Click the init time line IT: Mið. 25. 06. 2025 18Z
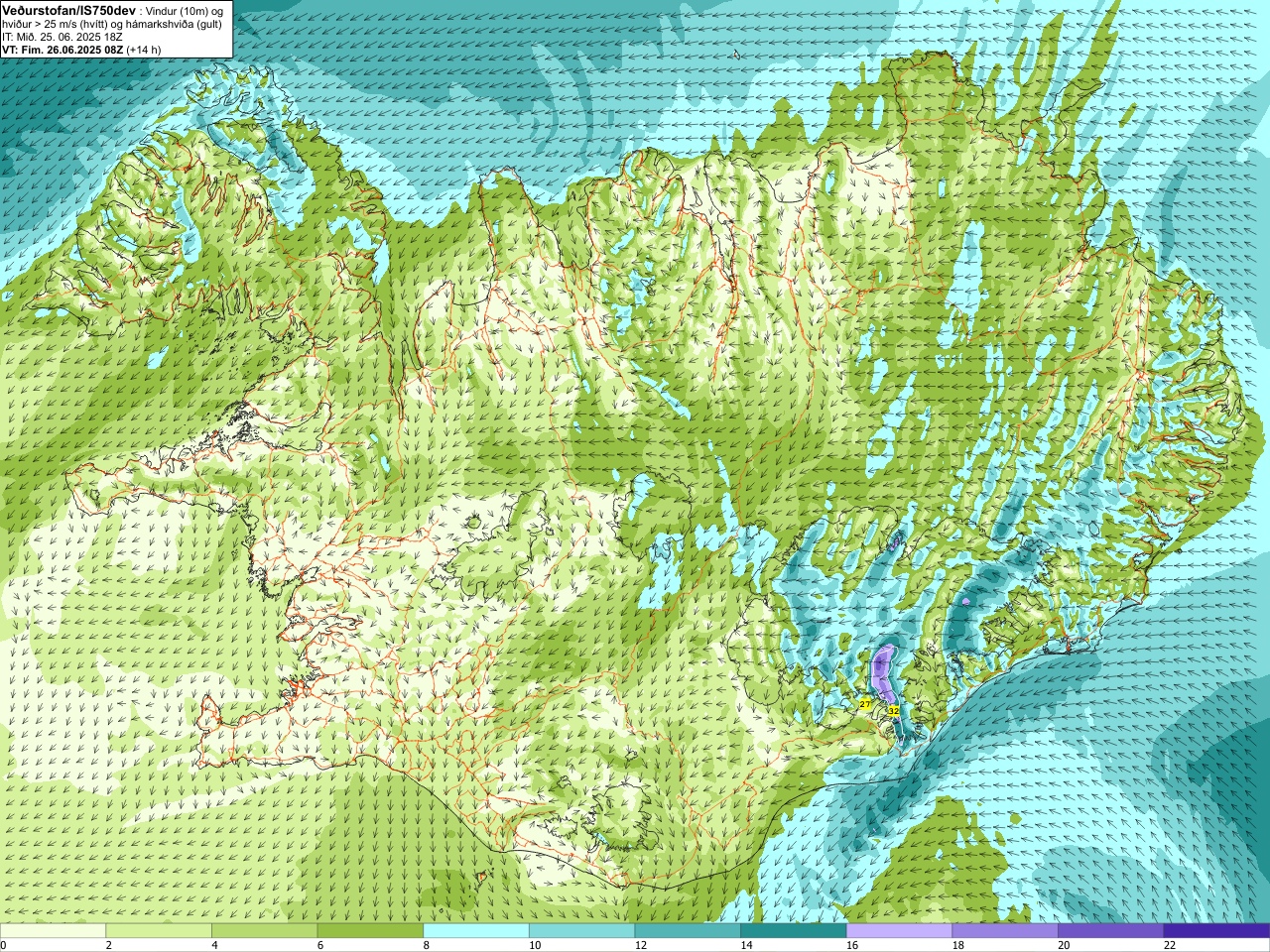This screenshot has height=952, width=1270. (63, 36)
